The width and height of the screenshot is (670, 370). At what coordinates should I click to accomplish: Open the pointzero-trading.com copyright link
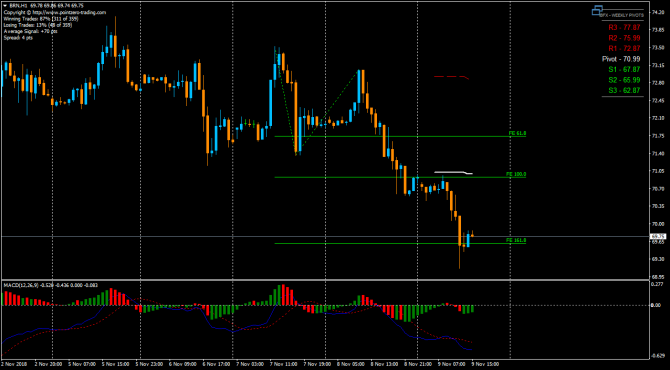coord(55,12)
